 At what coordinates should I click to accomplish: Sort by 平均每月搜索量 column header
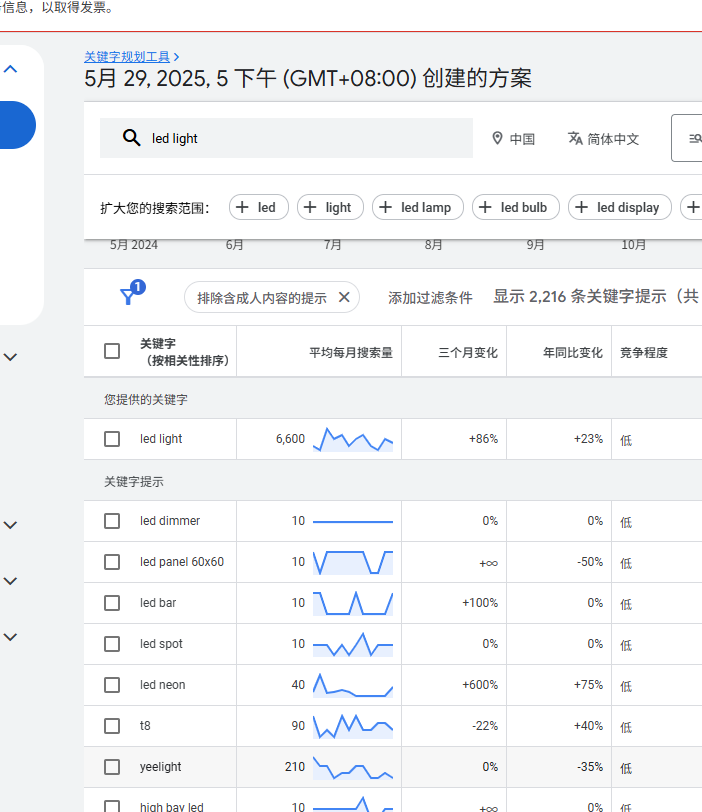350,352
